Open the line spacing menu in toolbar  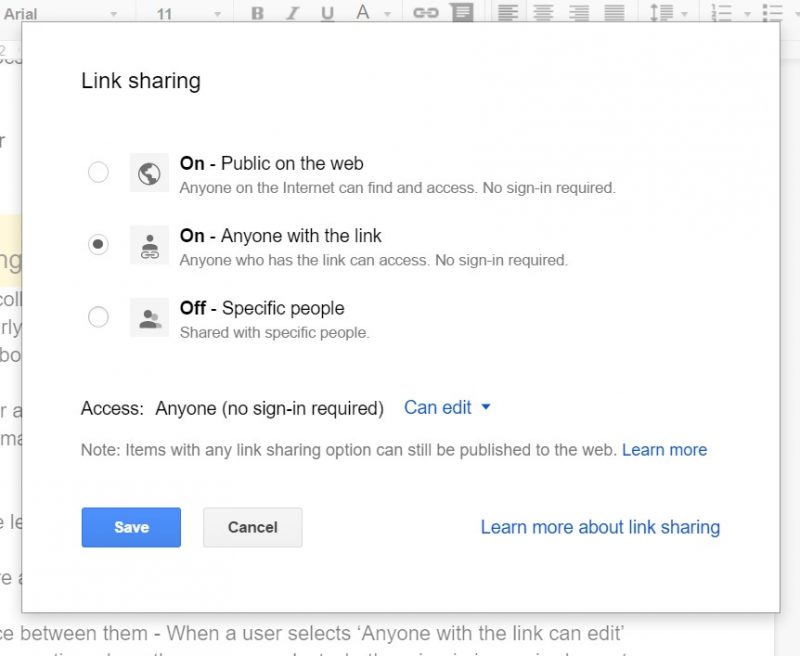(668, 13)
